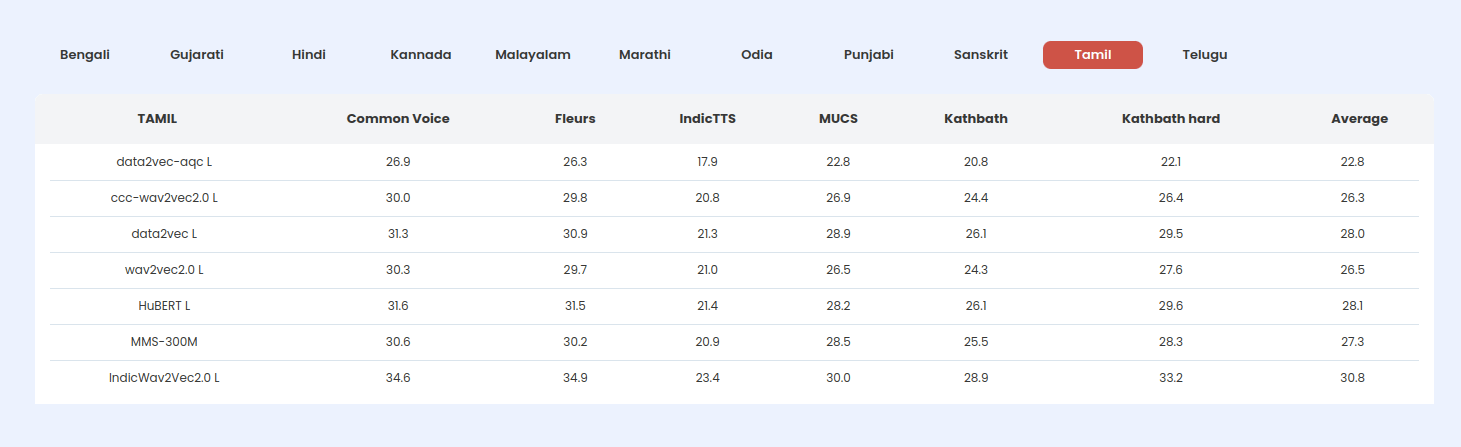
Task: Click Common Voice value 30.0 for ccc-wav2vec2.0 L
Action: pos(398,198)
